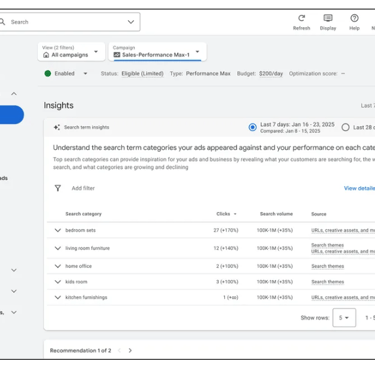Screen dimensions: 375x366
Task: Open the Enabled status dropdown arrow
Action: click(85, 73)
